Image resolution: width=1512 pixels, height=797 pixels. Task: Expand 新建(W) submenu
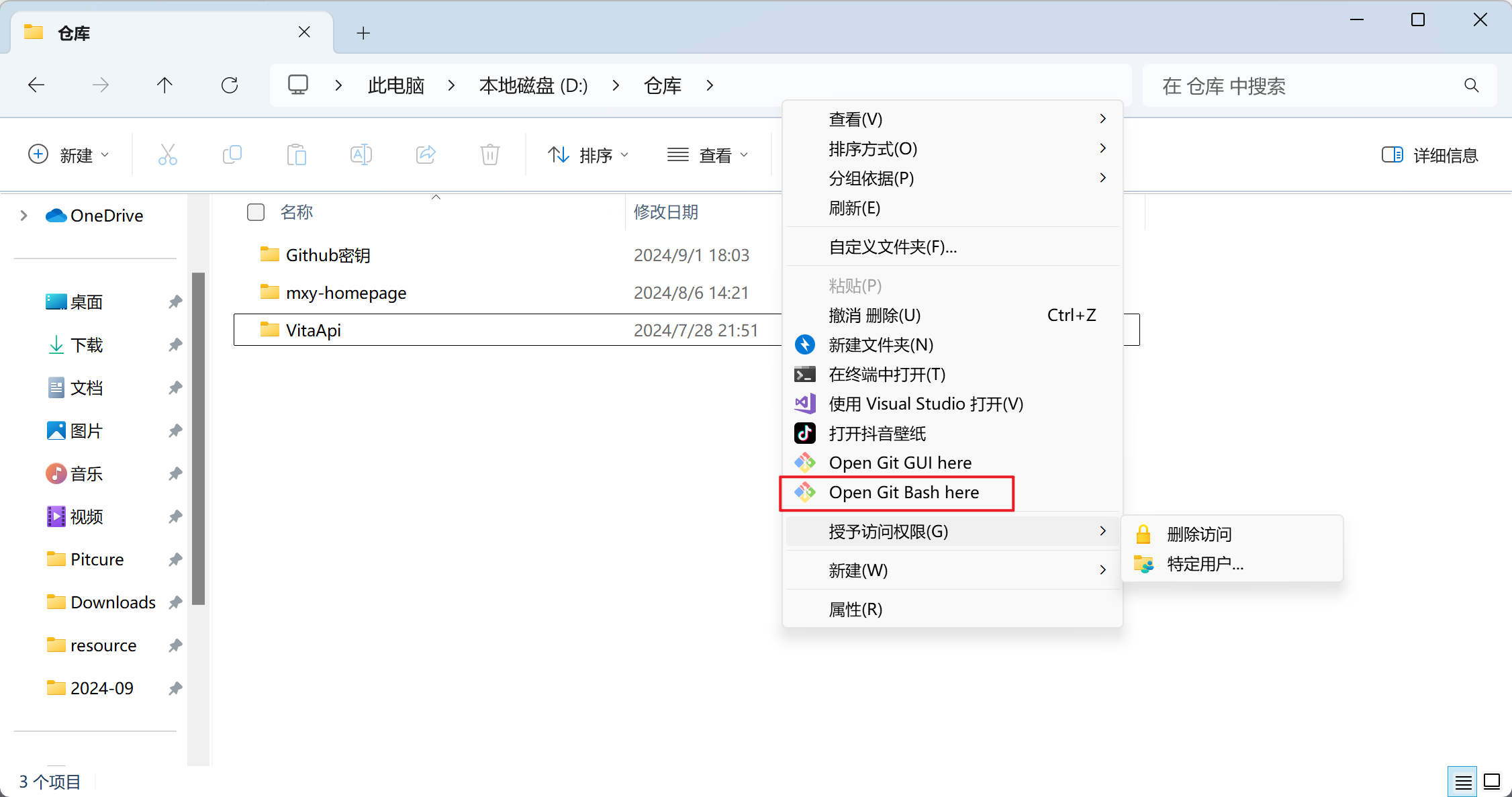coord(953,571)
